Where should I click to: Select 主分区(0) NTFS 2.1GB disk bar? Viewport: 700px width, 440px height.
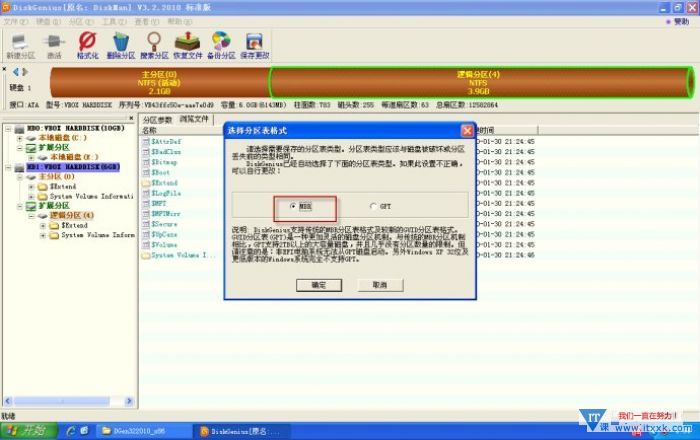[x=159, y=83]
